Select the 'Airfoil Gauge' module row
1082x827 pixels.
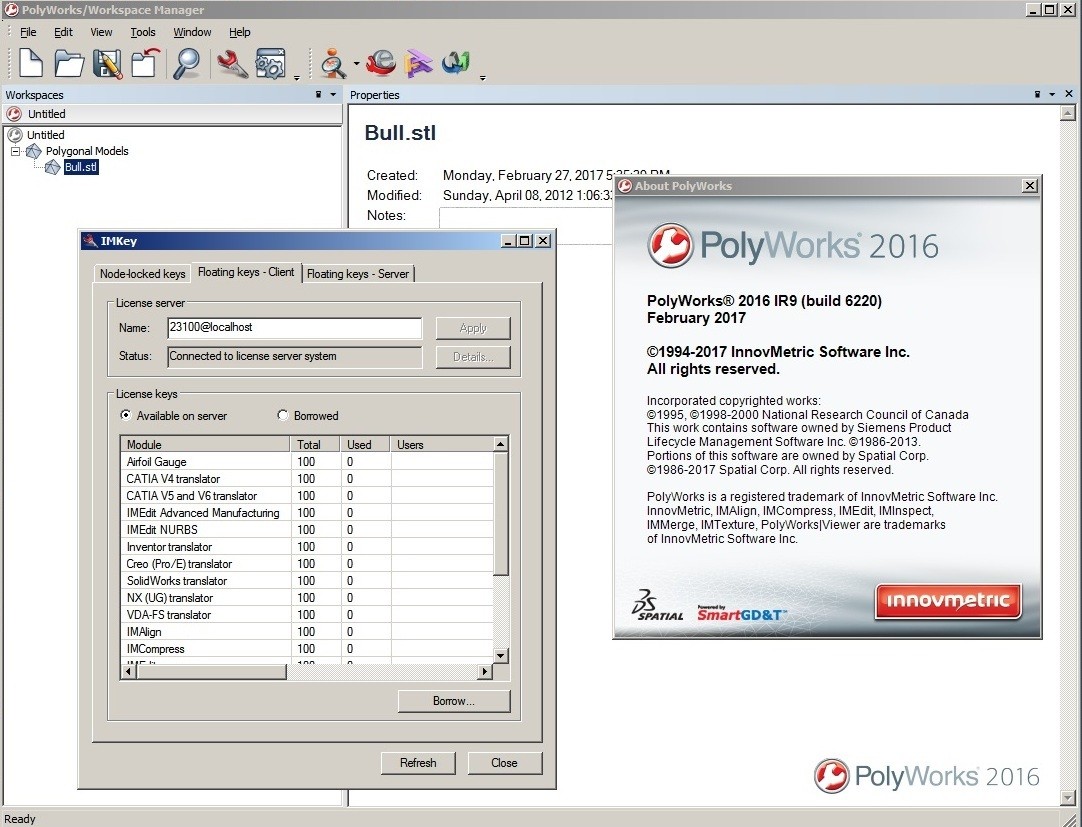307,462
